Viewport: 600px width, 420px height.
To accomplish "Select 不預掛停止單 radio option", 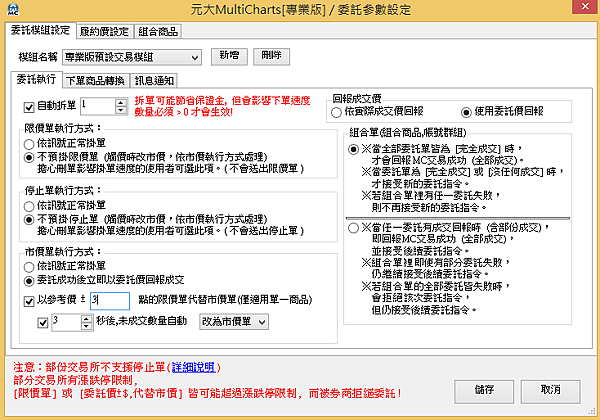I will pos(29,220).
